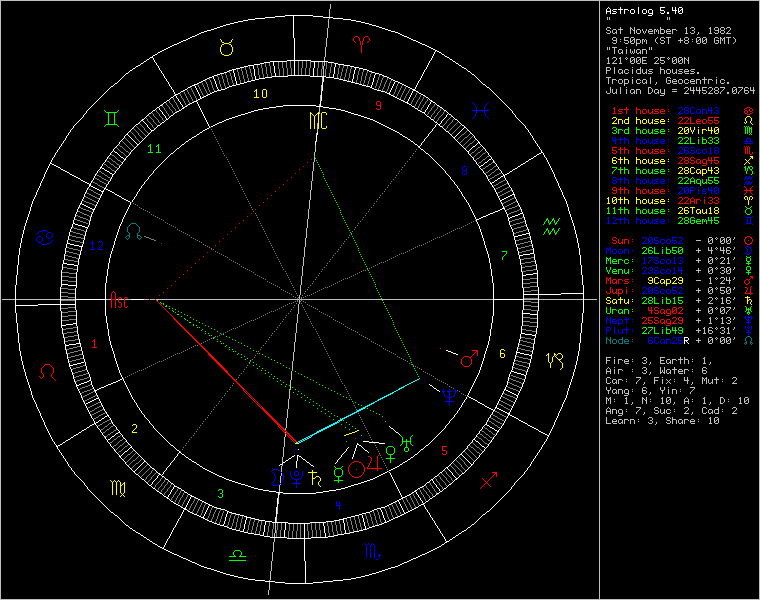This screenshot has width=760, height=600.
Task: Select the green Mercury symbol in the chart
Action: tap(339, 474)
